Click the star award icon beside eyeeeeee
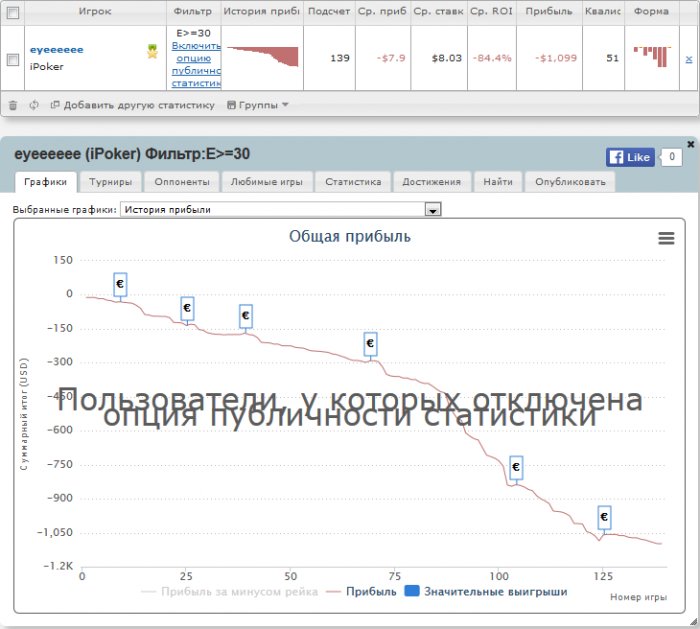Viewport: 700px width, 629px height. 153,52
